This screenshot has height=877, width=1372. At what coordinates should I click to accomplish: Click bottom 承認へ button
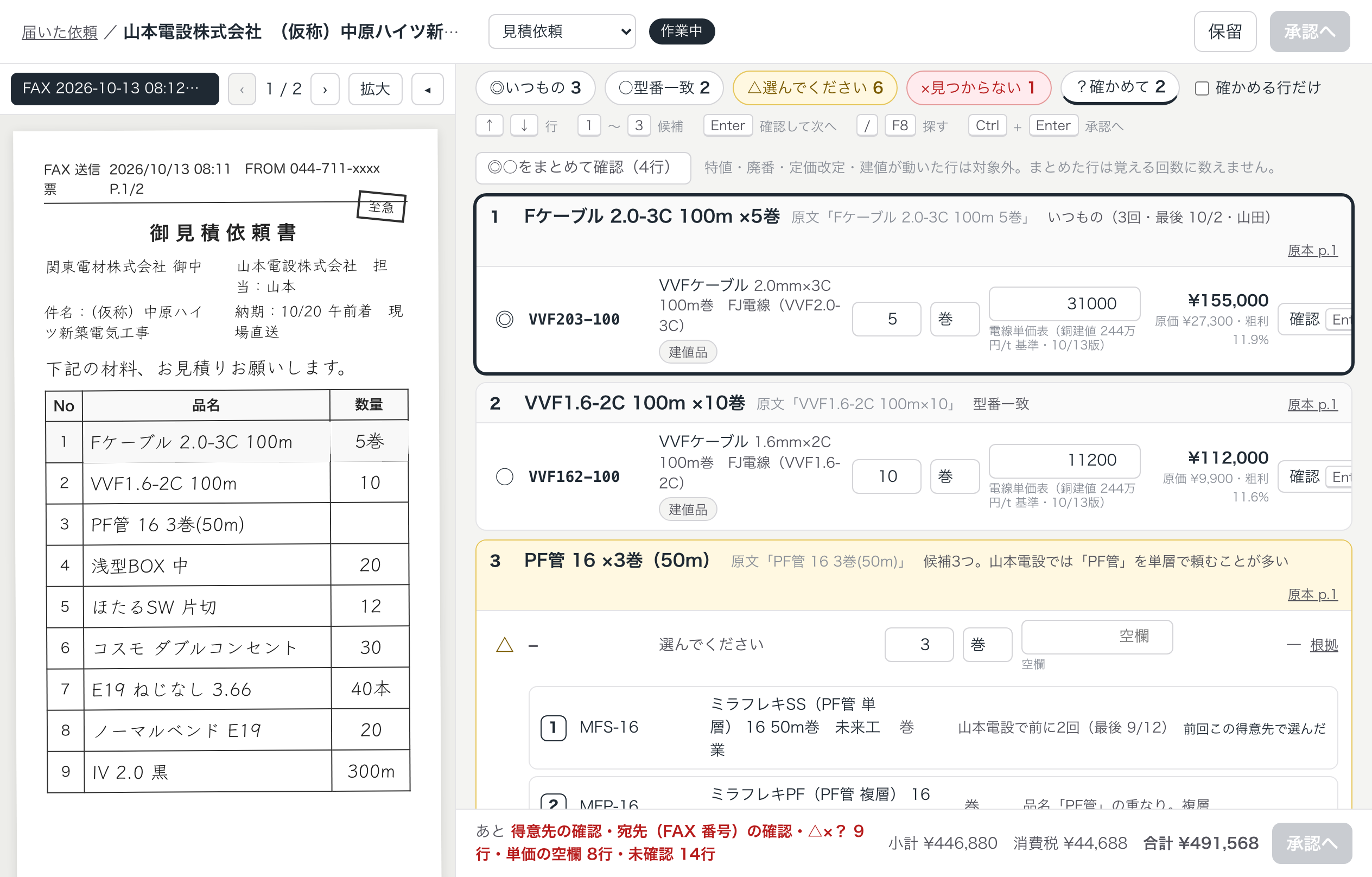click(x=1312, y=843)
